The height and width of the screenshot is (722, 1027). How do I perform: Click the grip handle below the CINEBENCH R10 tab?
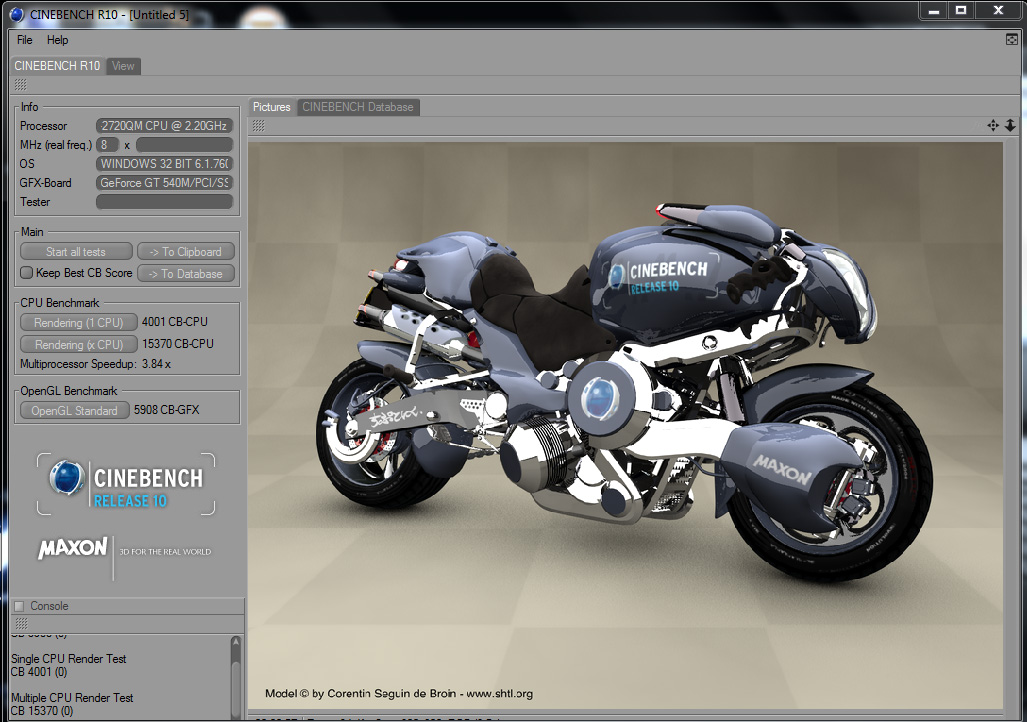tap(20, 85)
